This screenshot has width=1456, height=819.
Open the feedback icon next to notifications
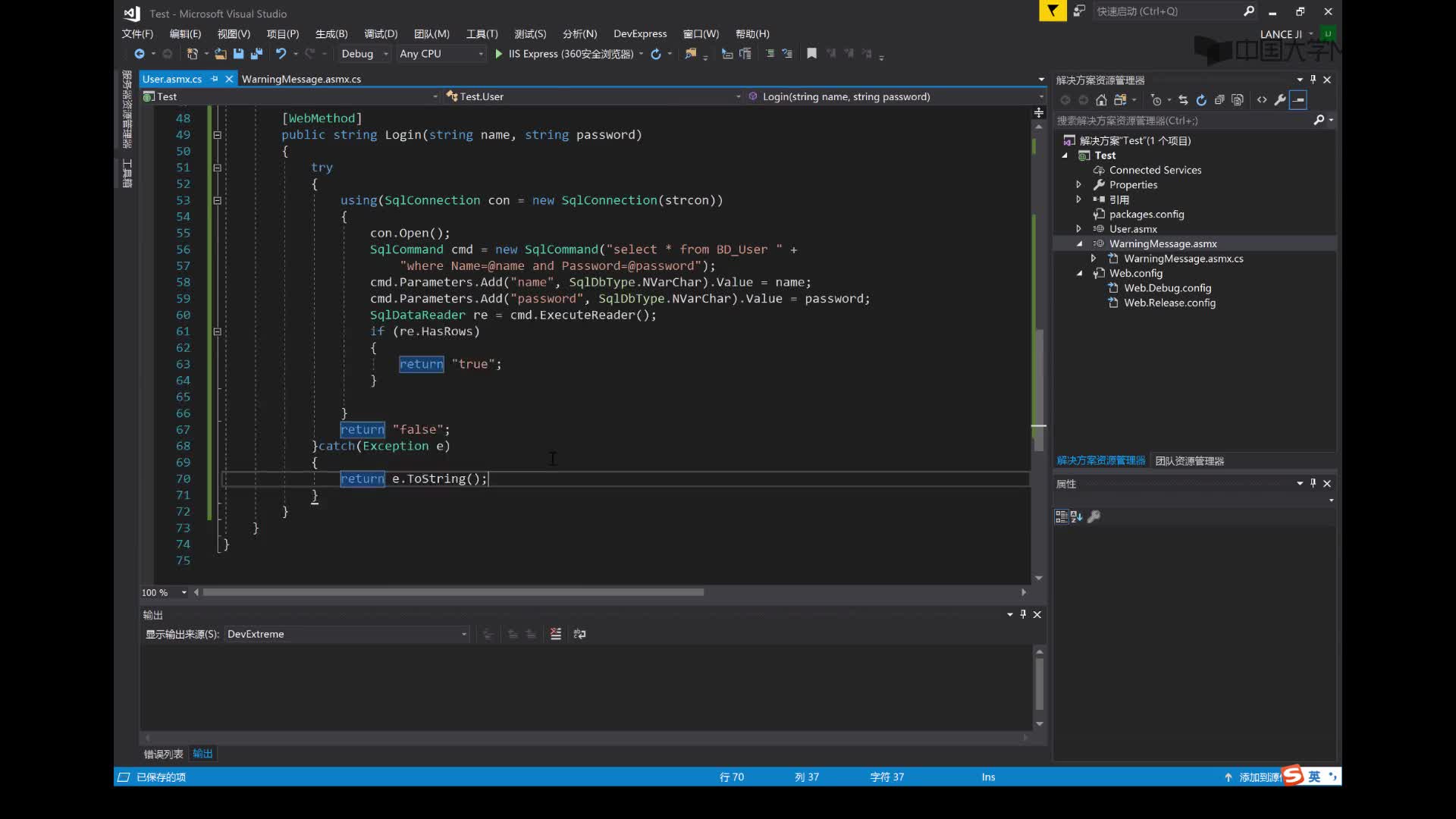1079,11
